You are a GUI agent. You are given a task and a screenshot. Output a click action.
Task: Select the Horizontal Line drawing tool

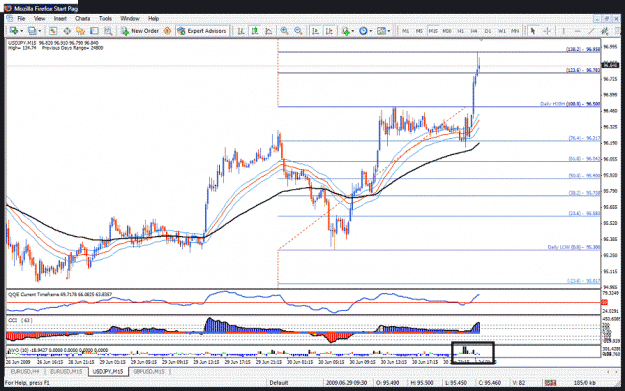tap(578, 31)
